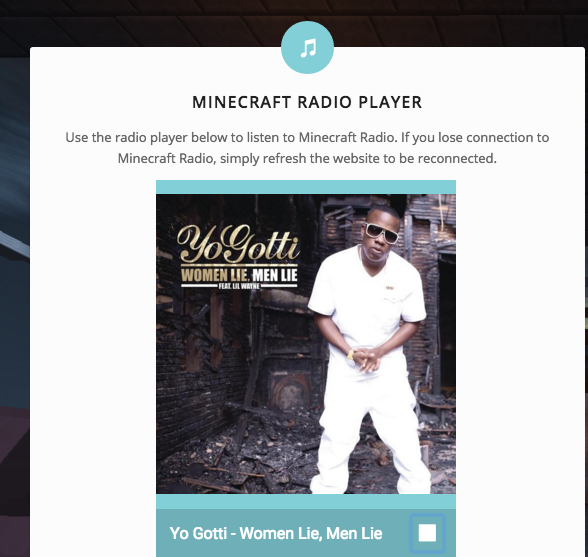Click the 'MINECRAFT RADIO PLAYER' heading
This screenshot has width=588, height=557.
[x=307, y=102]
